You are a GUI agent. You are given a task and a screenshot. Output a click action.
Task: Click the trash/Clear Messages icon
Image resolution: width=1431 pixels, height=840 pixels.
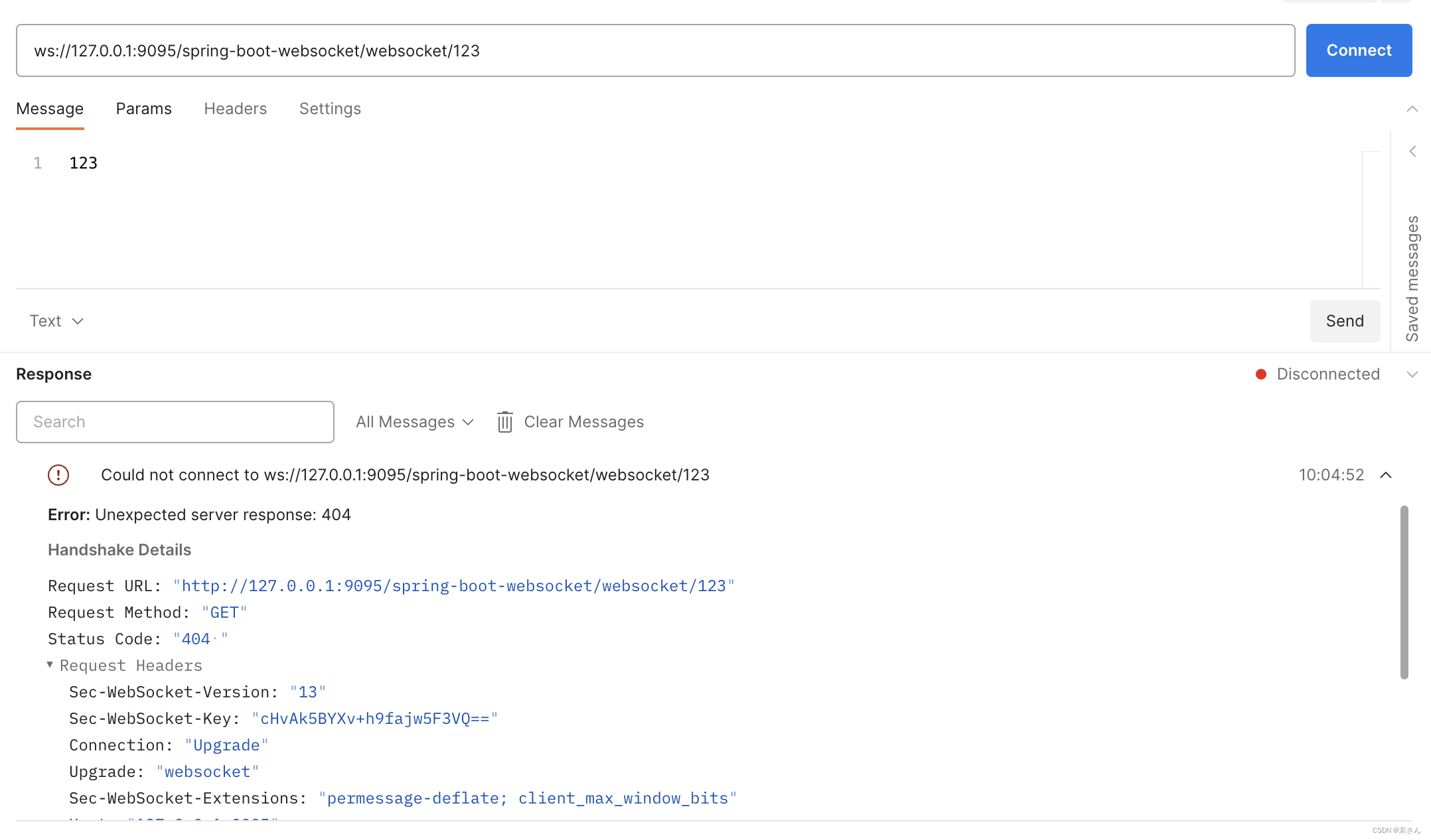[x=504, y=421]
